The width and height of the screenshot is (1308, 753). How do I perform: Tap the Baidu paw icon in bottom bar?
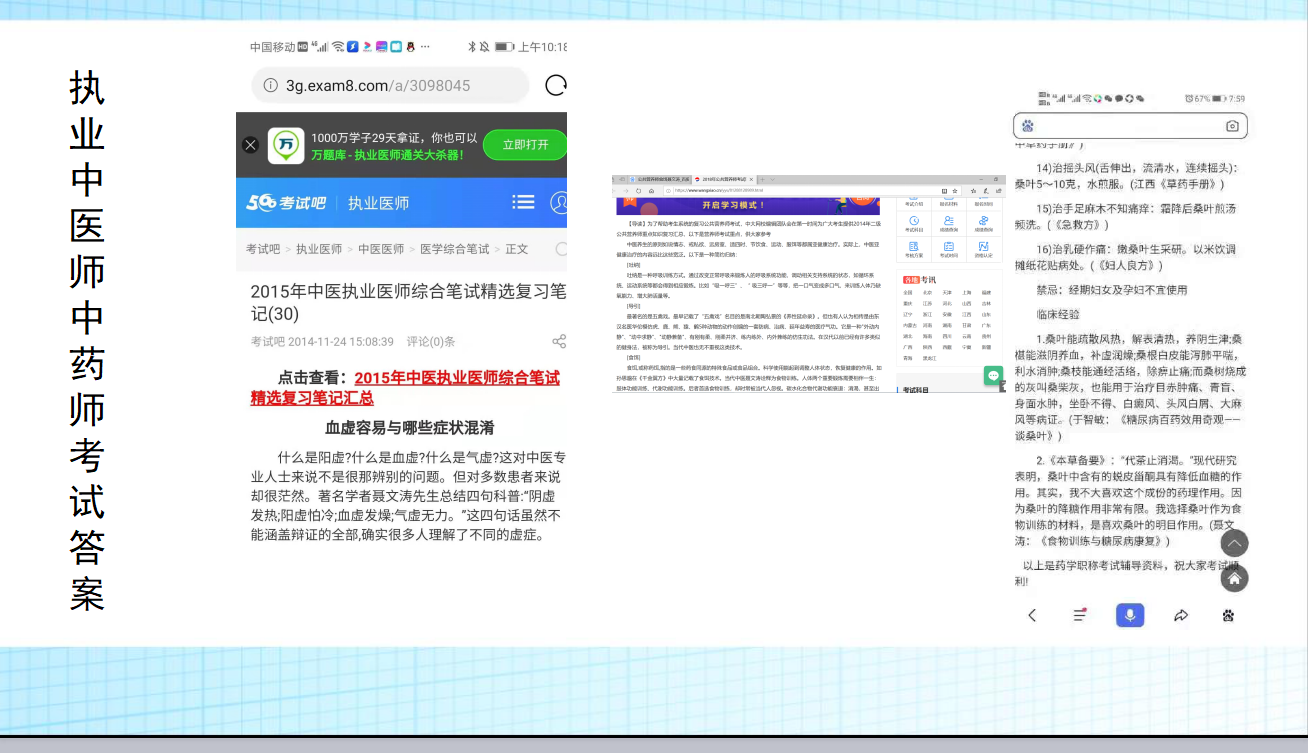[x=1228, y=615]
